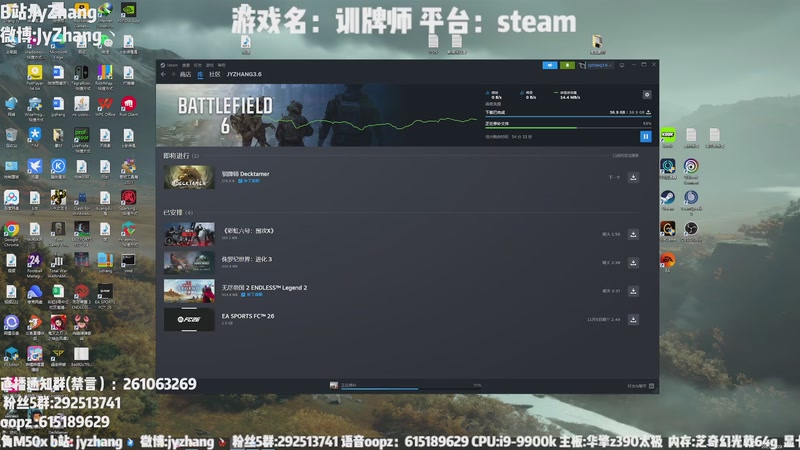Go forward with Steam's right arrow
The image size is (800, 450).
pos(173,74)
